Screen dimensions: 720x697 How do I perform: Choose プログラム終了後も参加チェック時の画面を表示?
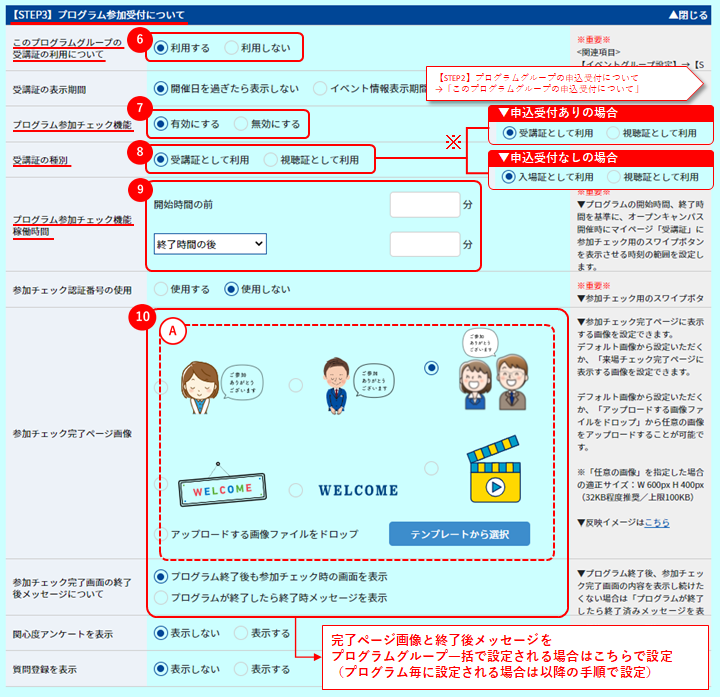(161, 576)
